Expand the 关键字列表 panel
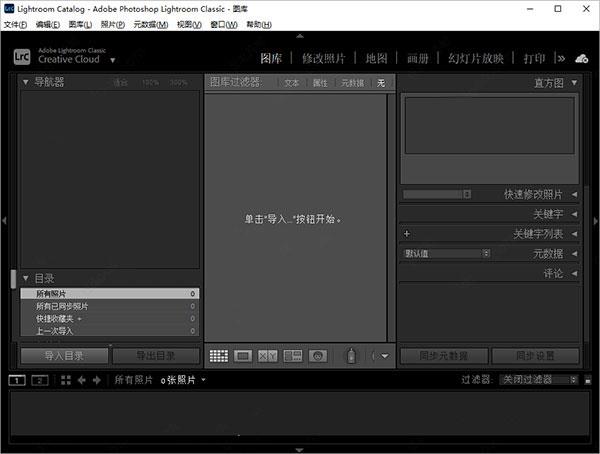 coord(574,234)
